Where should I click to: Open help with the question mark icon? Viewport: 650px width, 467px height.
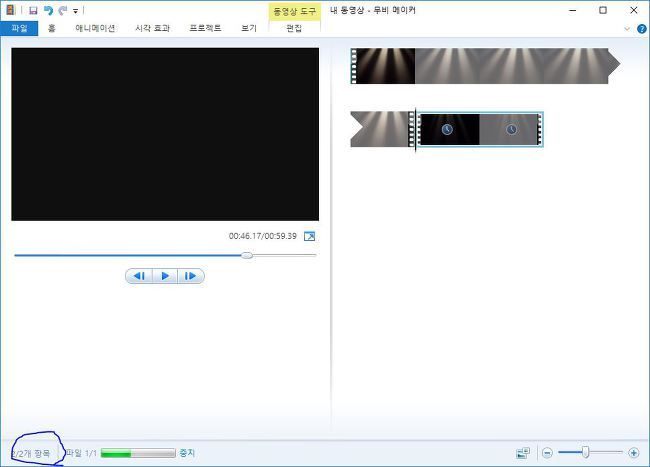point(641,29)
